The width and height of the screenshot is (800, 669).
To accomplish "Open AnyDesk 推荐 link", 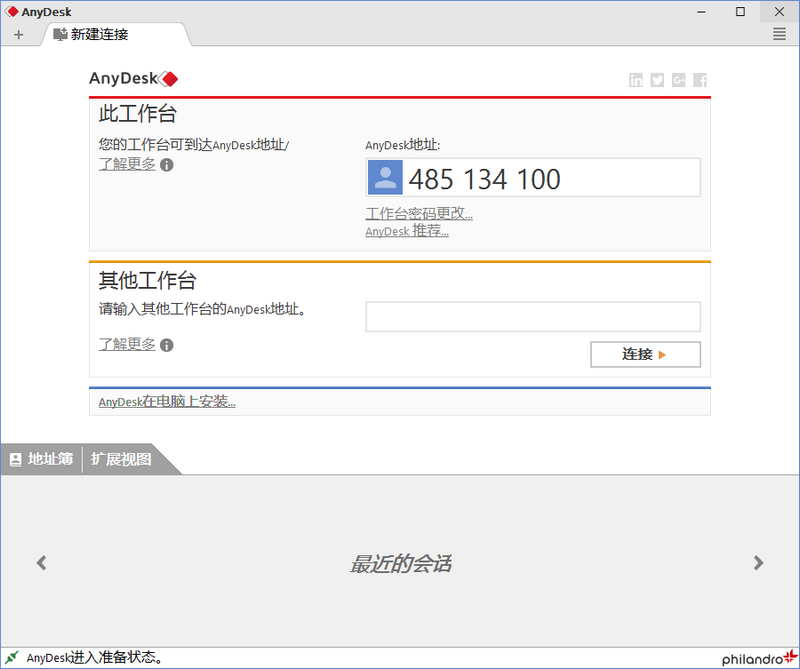I will 407,231.
